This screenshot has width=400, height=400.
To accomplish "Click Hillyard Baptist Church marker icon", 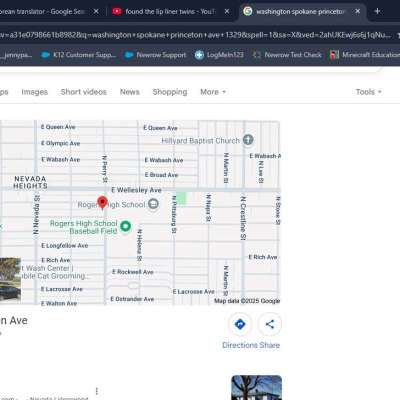I will tap(248, 140).
